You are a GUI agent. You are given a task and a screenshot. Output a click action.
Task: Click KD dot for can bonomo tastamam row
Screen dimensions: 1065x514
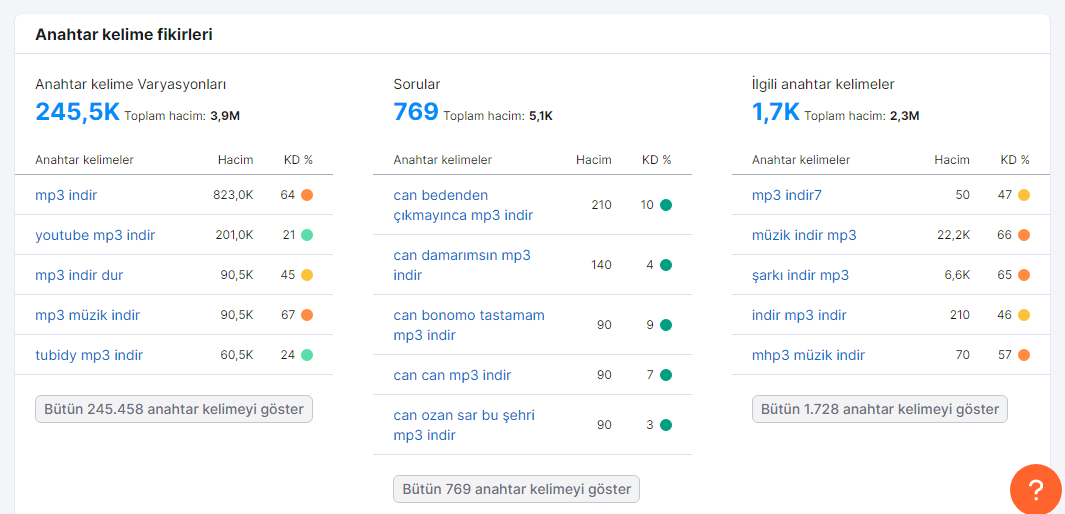coord(666,325)
